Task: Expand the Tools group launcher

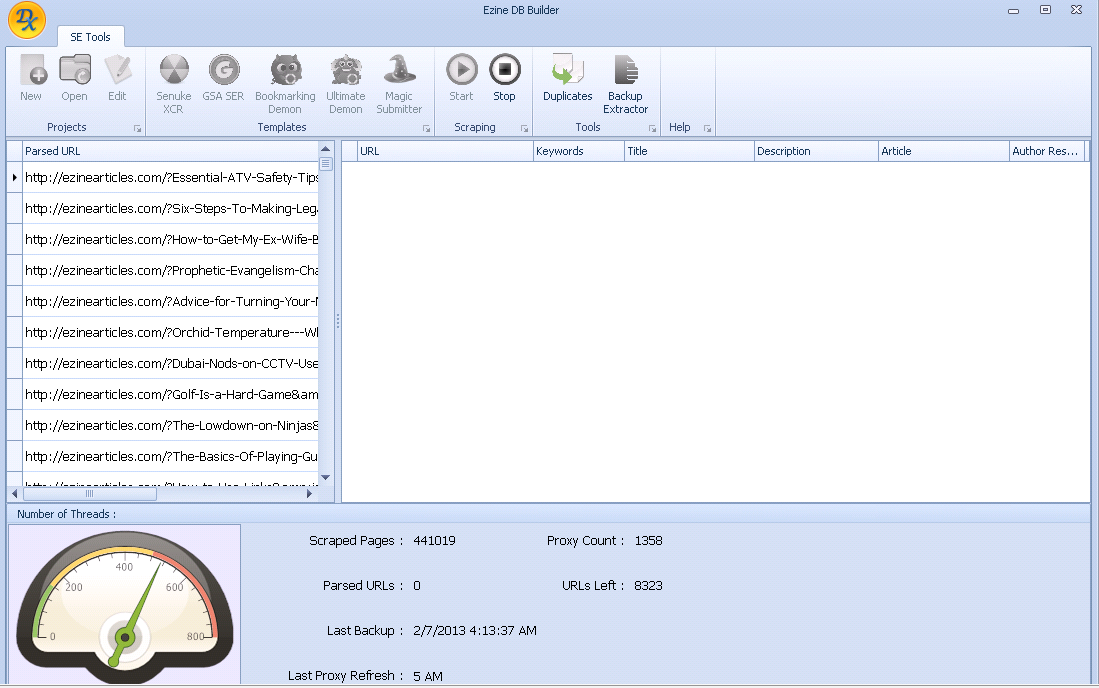Action: point(653,129)
